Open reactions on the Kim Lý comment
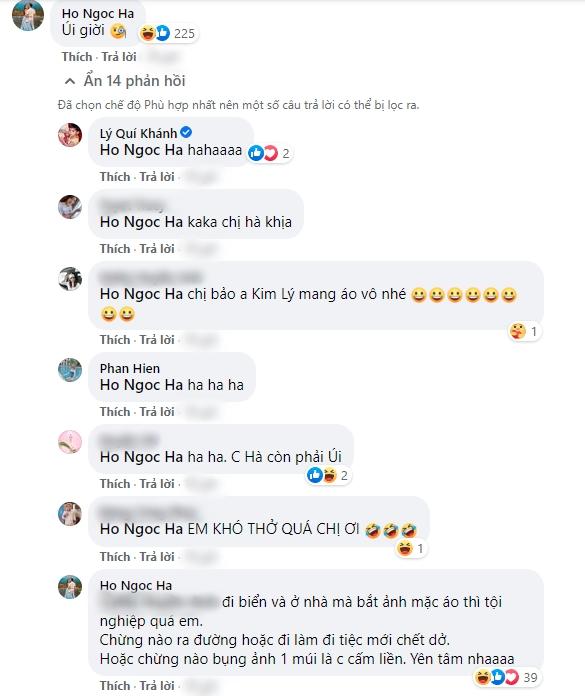The image size is (585, 696). pyautogui.click(x=524, y=332)
